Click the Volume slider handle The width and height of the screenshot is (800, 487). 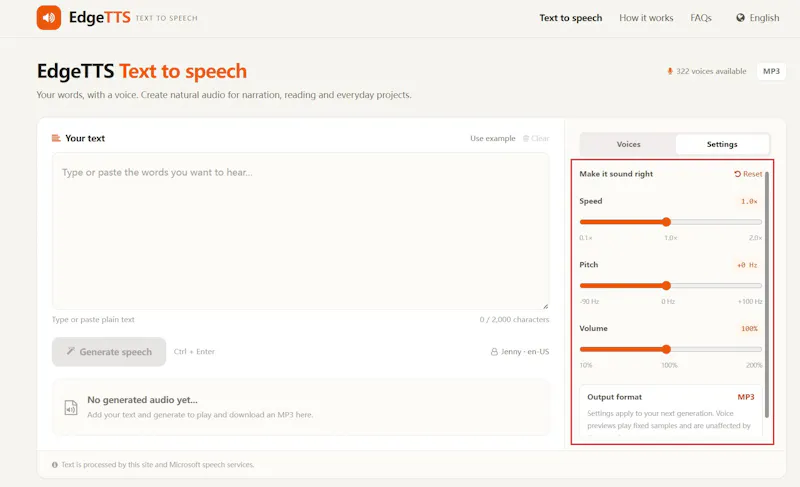pos(666,349)
